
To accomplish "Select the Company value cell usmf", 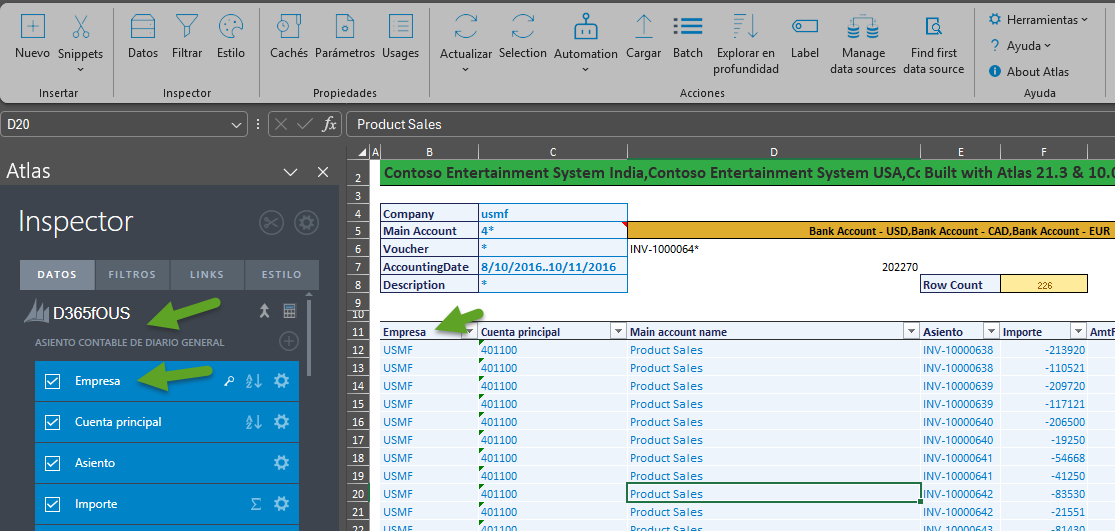I will pyautogui.click(x=553, y=213).
